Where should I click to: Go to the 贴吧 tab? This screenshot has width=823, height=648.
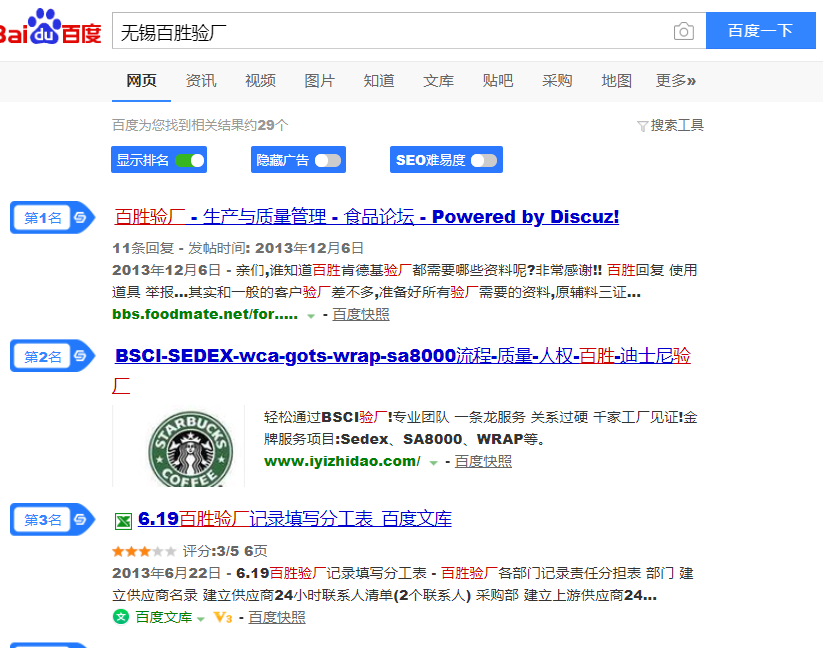[x=498, y=81]
